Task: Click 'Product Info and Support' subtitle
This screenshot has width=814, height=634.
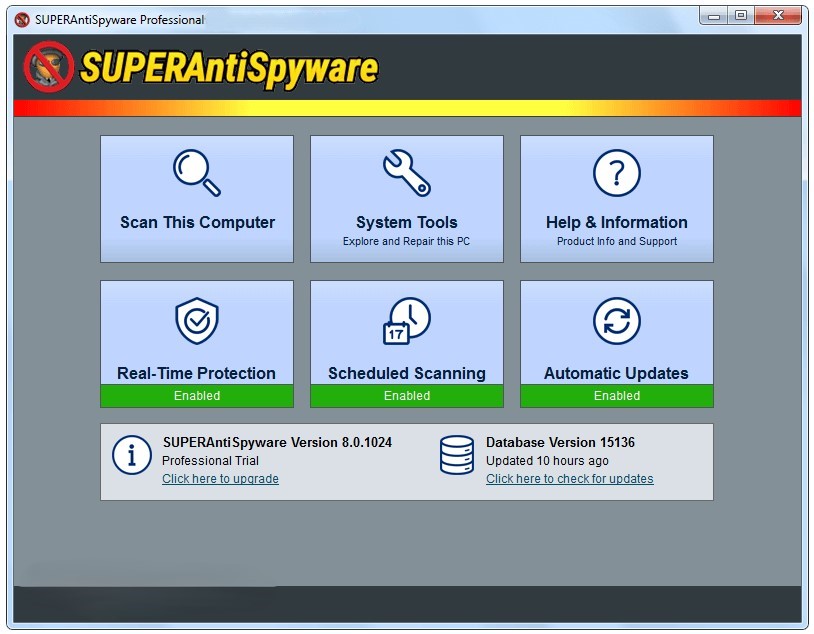Action: coord(617,241)
